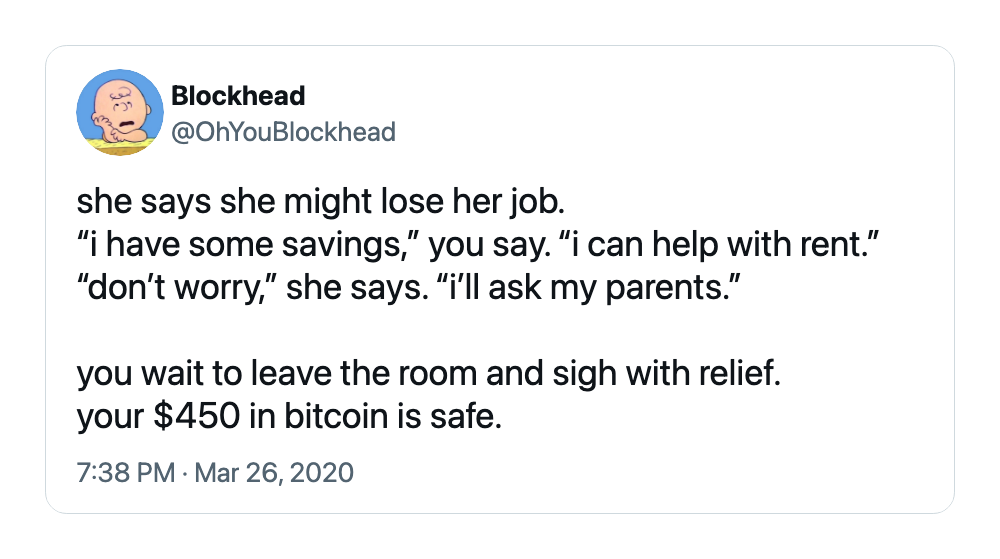Image resolution: width=1000 pixels, height=559 pixels.
Task: Open the @OhYouBlockhead handle link
Action: coord(284,132)
